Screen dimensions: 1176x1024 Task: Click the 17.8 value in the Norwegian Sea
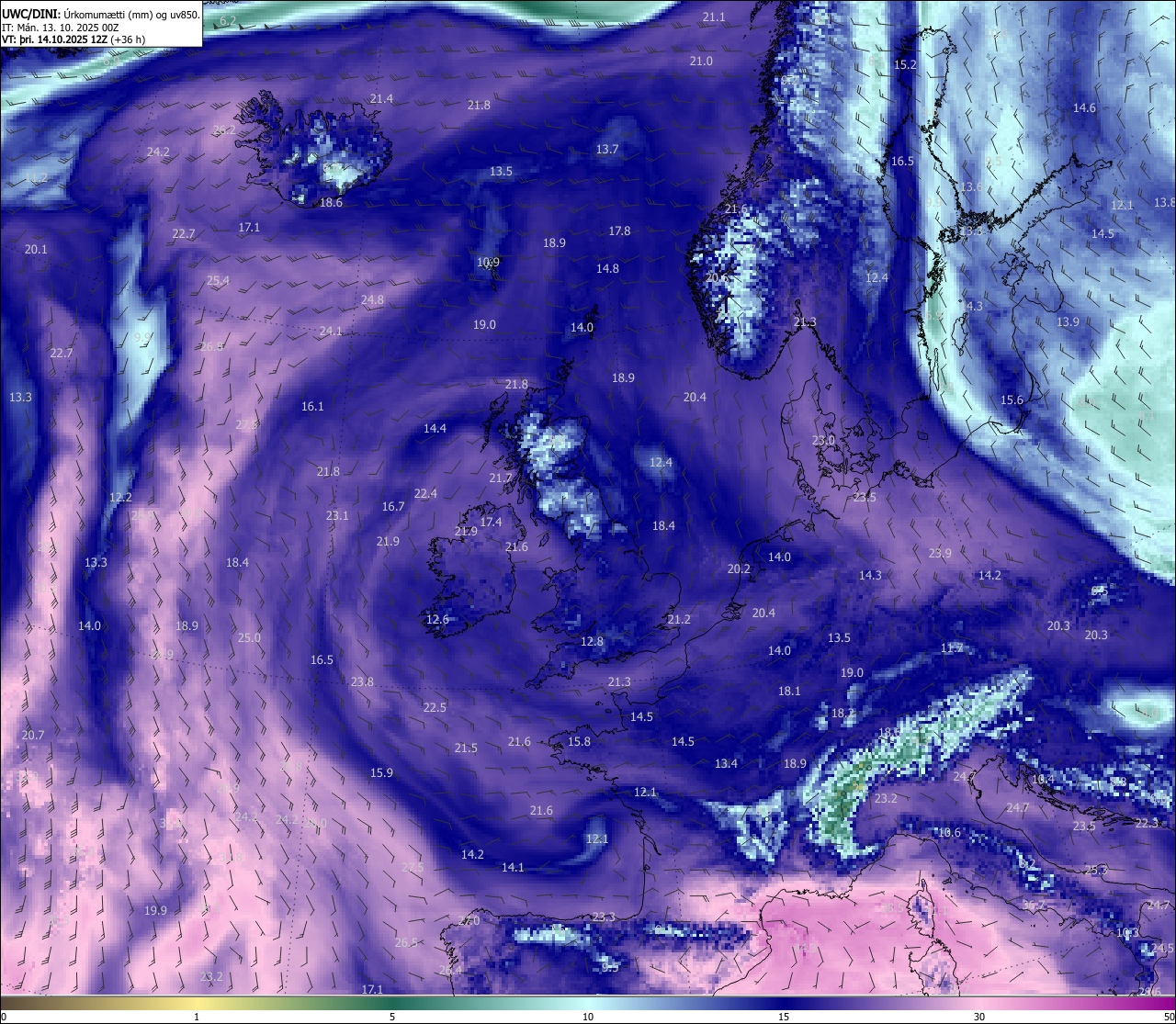pyautogui.click(x=619, y=231)
